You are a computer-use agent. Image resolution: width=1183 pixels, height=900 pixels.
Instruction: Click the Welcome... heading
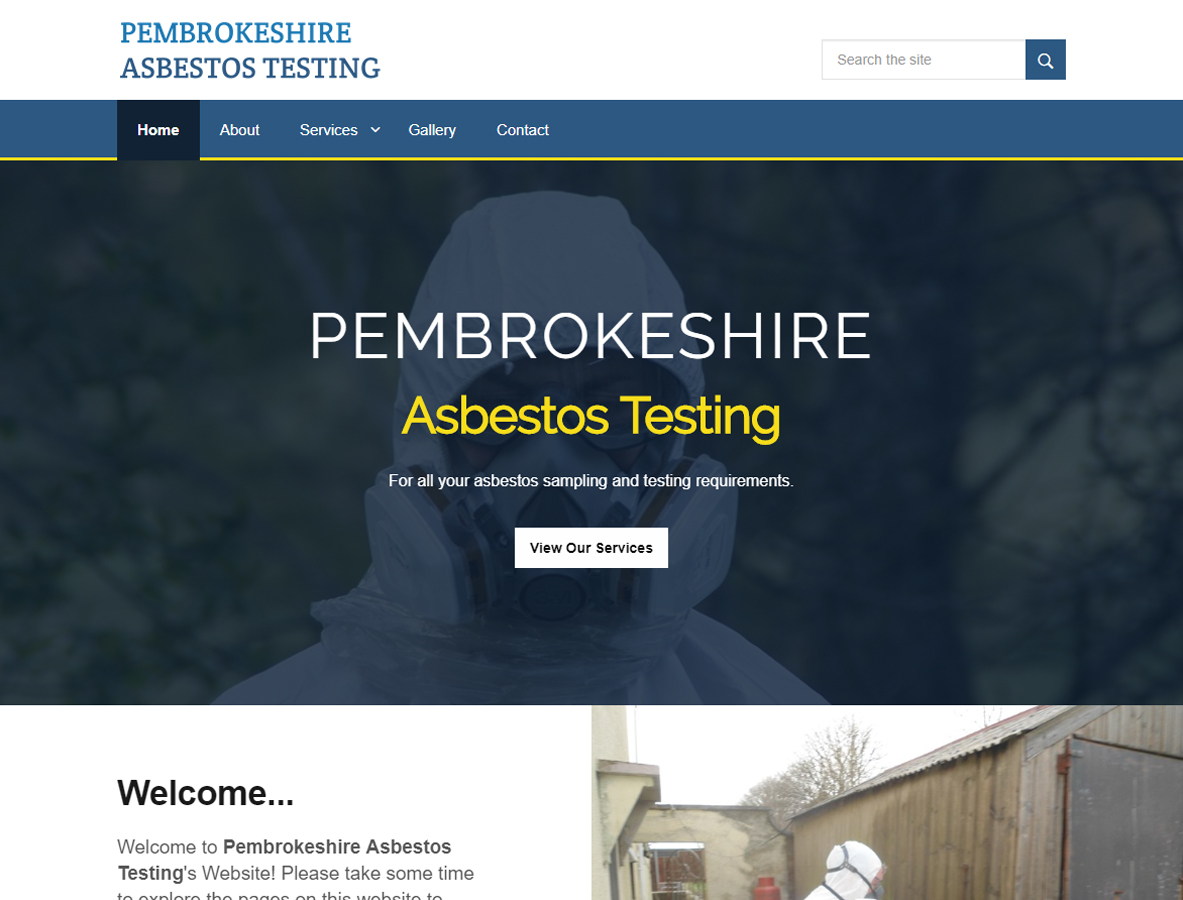[205, 793]
